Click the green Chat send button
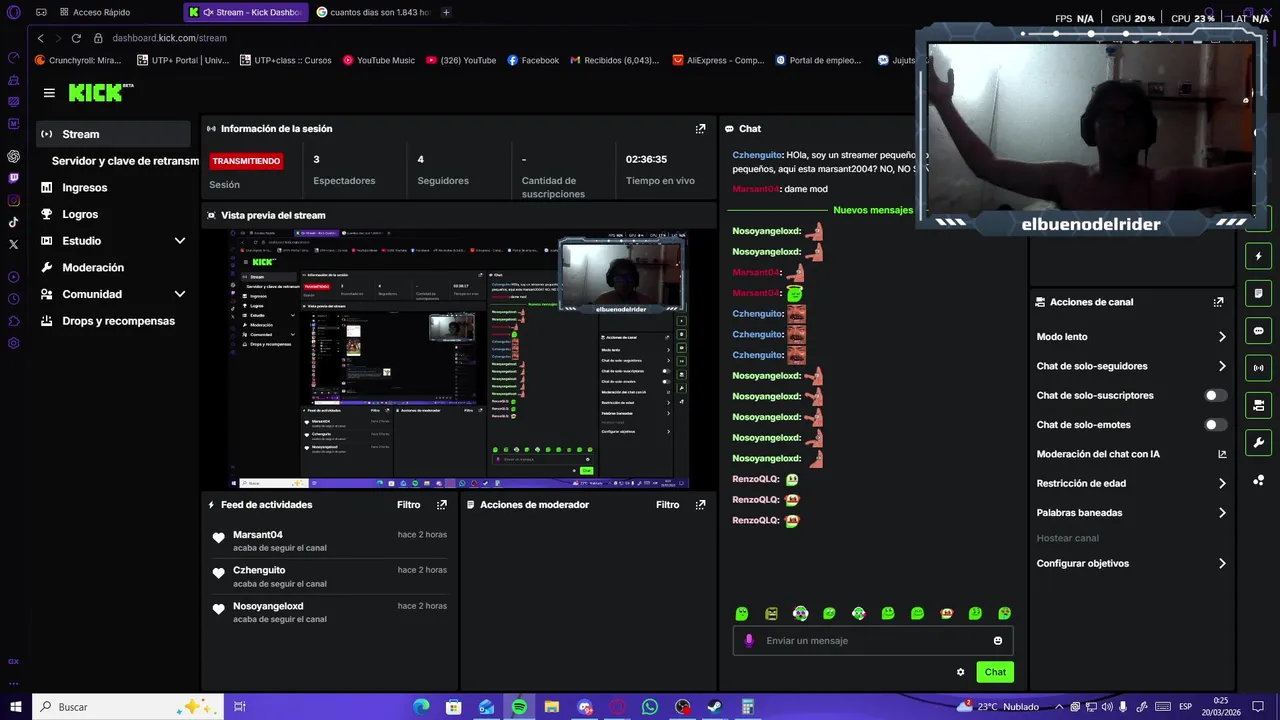This screenshot has width=1280, height=720. [995, 672]
